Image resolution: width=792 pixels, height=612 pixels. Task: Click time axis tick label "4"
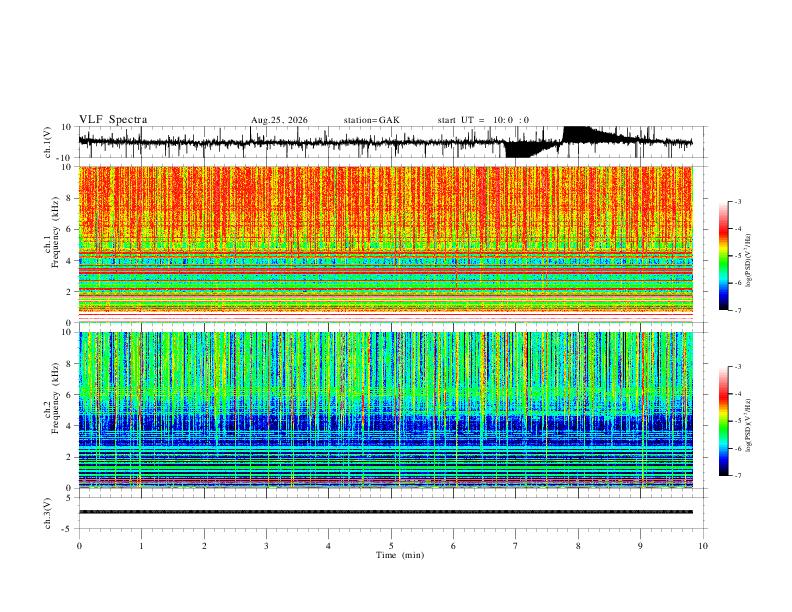328,546
